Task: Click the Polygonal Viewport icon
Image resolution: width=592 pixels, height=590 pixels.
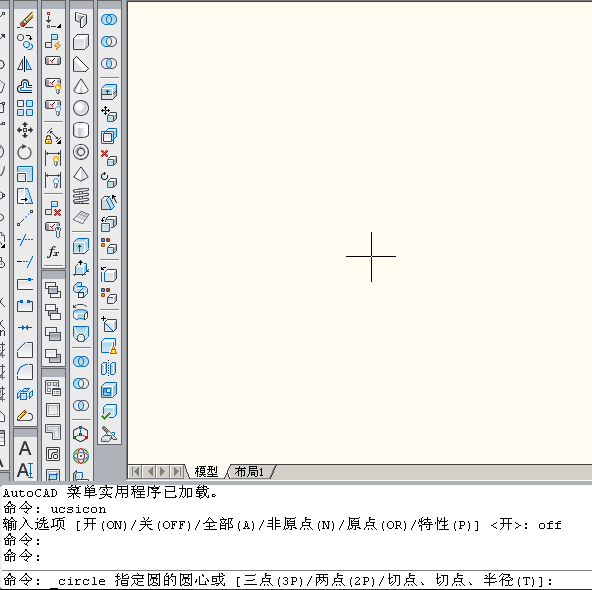Action: pos(53,432)
